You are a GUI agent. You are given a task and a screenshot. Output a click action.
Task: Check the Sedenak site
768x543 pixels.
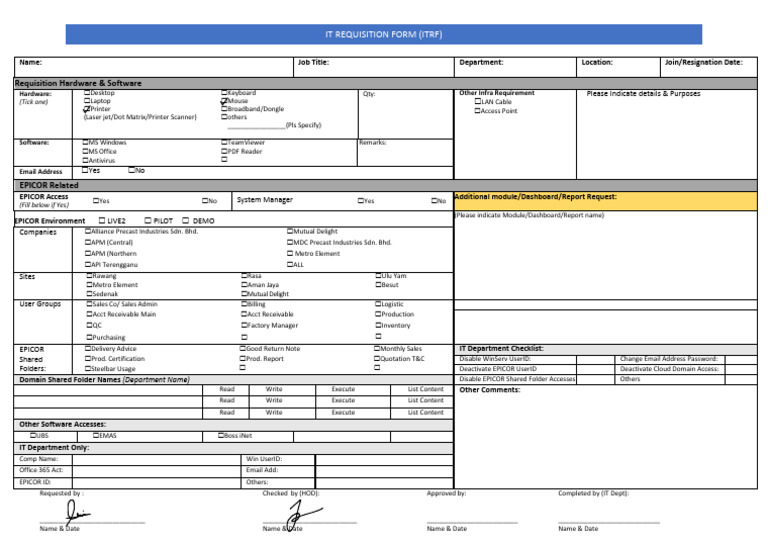click(x=90, y=294)
